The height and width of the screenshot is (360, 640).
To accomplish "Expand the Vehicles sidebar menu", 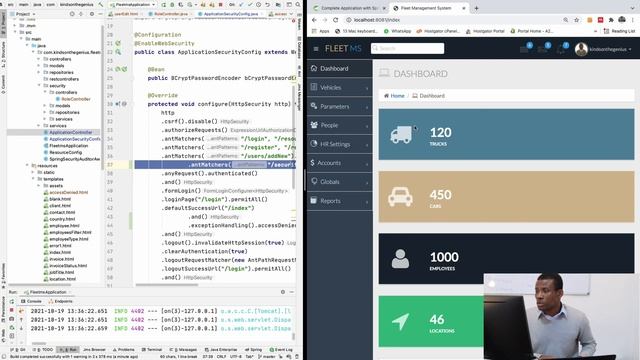I will pyautogui.click(x=339, y=87).
